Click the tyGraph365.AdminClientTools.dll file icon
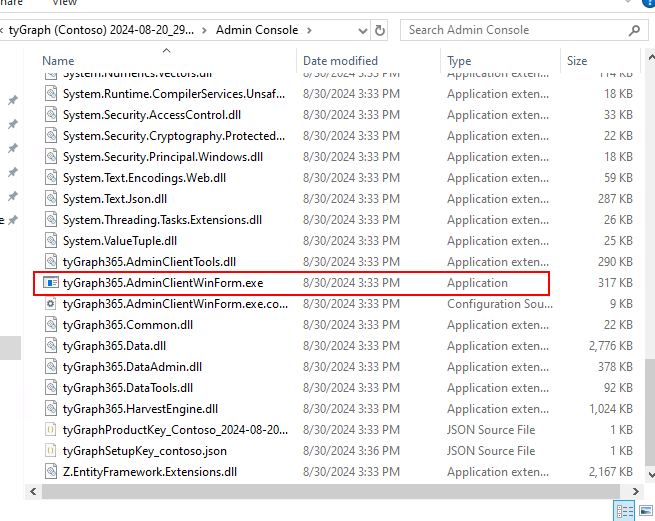 [x=51, y=262]
